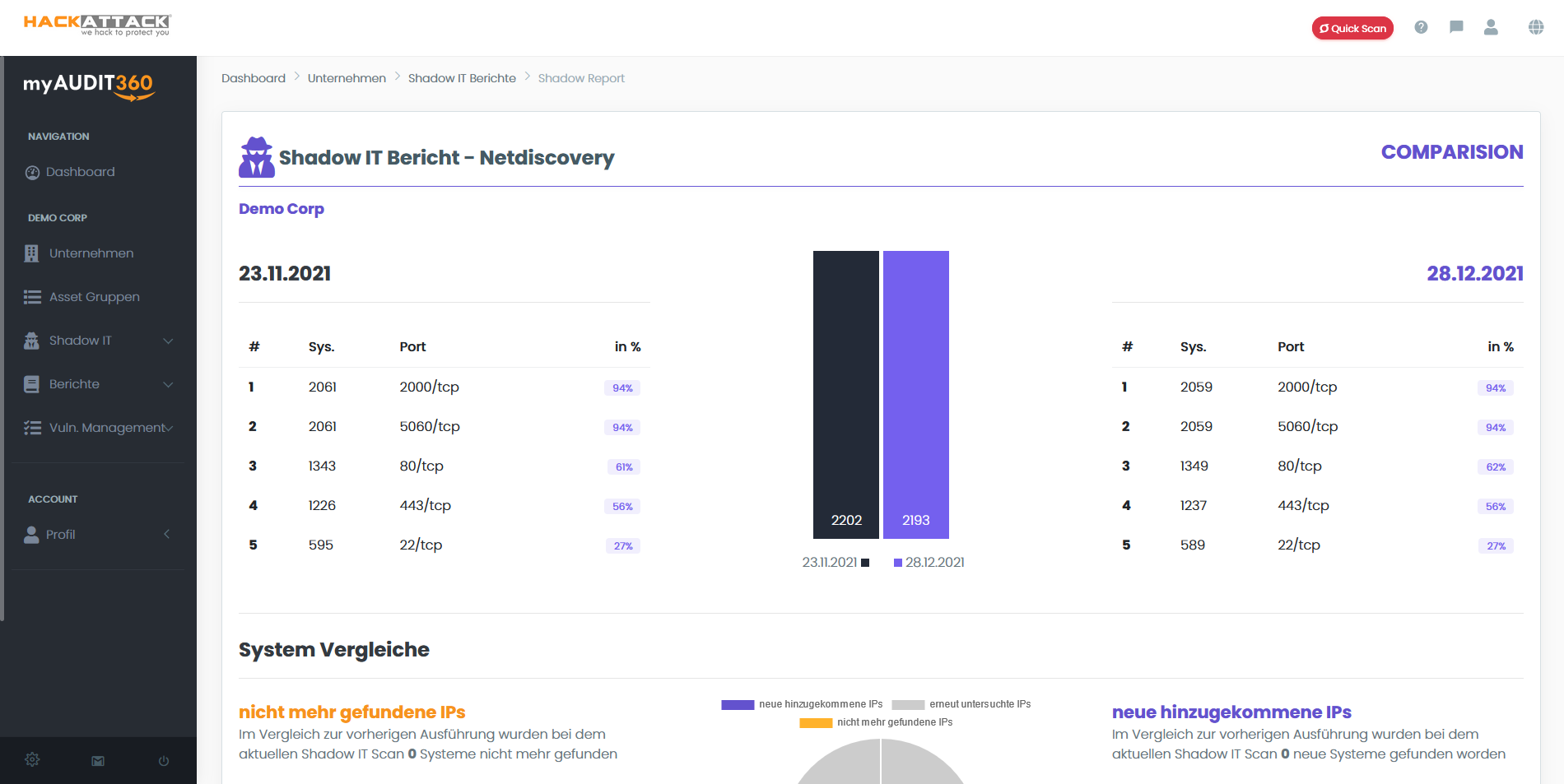Open the mail envelope icon at sidebar bottom
Viewport: 1564px width, 784px height.
[98, 761]
